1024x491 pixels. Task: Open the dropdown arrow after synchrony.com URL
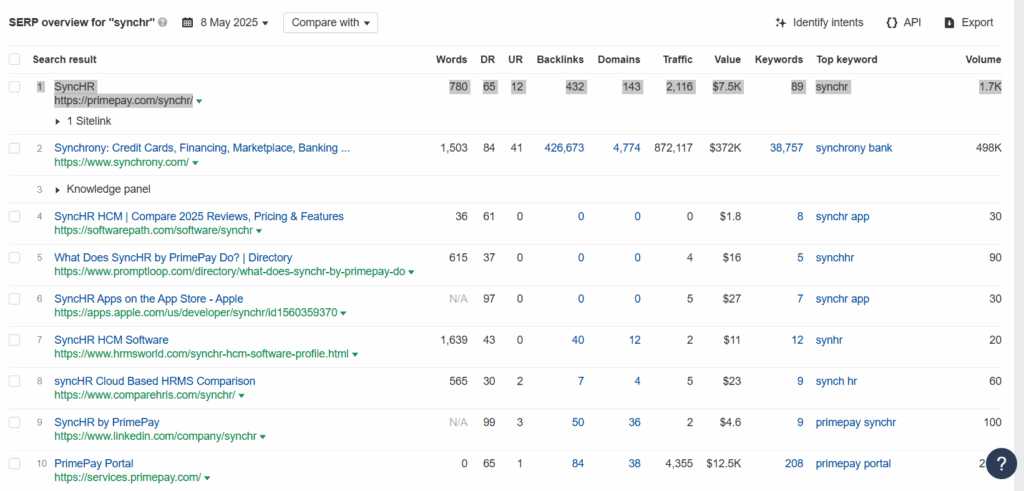[195, 163]
